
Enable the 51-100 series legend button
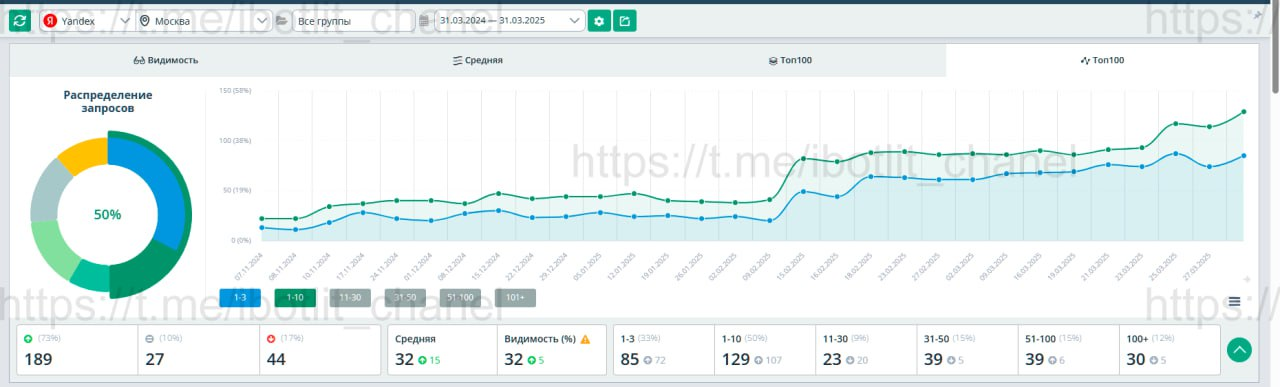pos(460,297)
